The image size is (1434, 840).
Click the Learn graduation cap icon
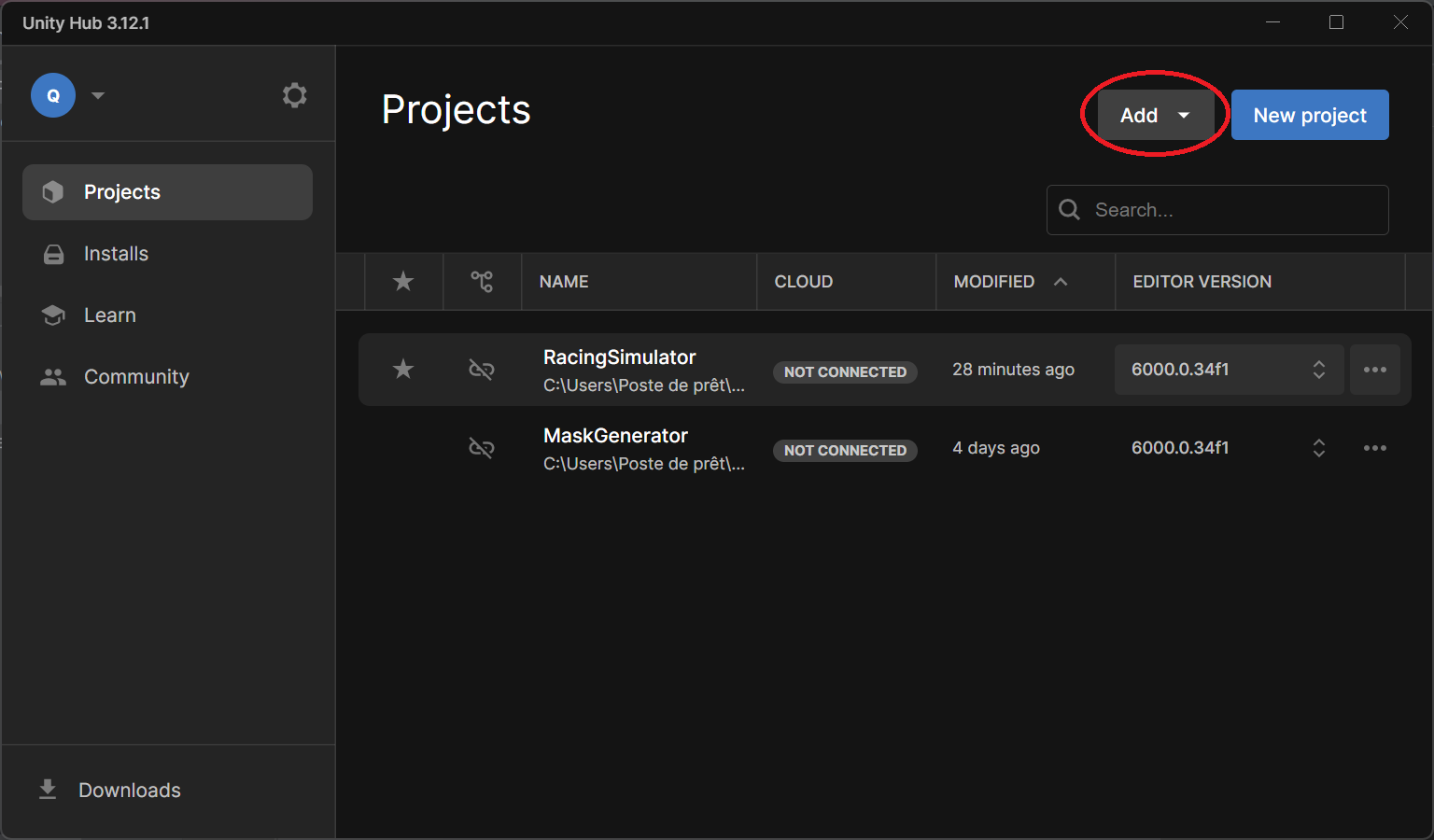(x=53, y=315)
